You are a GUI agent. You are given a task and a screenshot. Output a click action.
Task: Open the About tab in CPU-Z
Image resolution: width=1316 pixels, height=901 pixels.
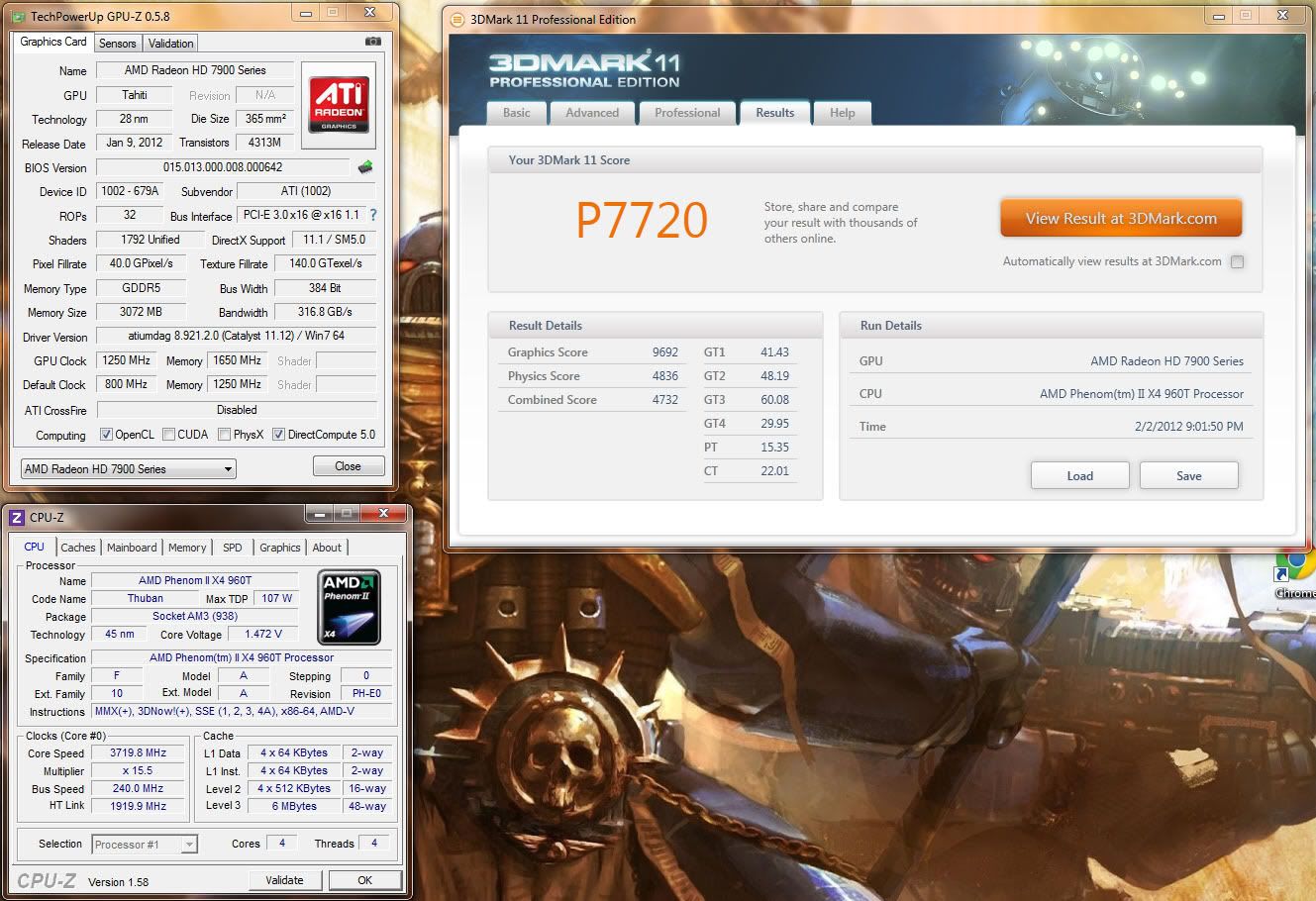tap(327, 548)
